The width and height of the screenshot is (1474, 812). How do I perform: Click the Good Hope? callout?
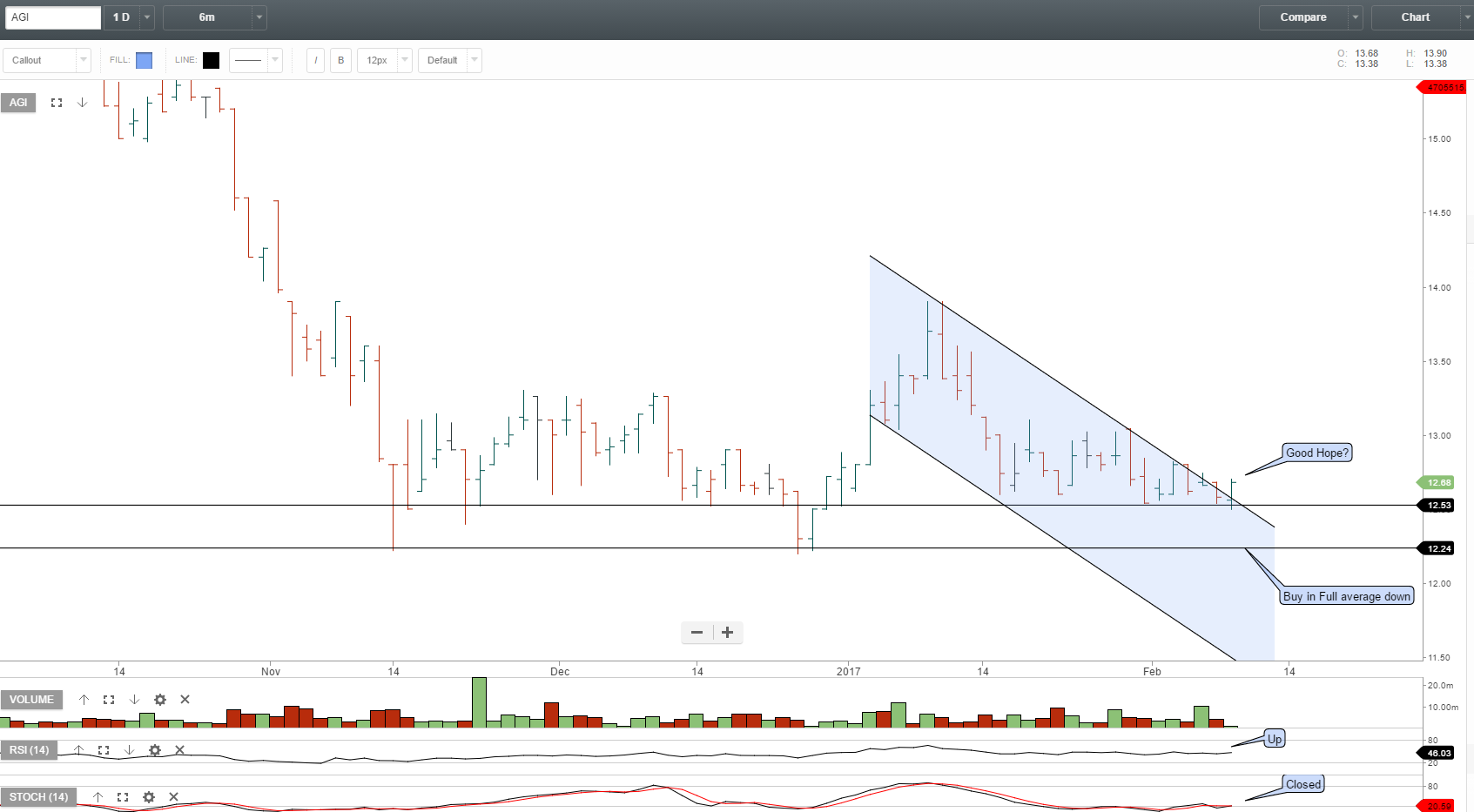(x=1316, y=453)
